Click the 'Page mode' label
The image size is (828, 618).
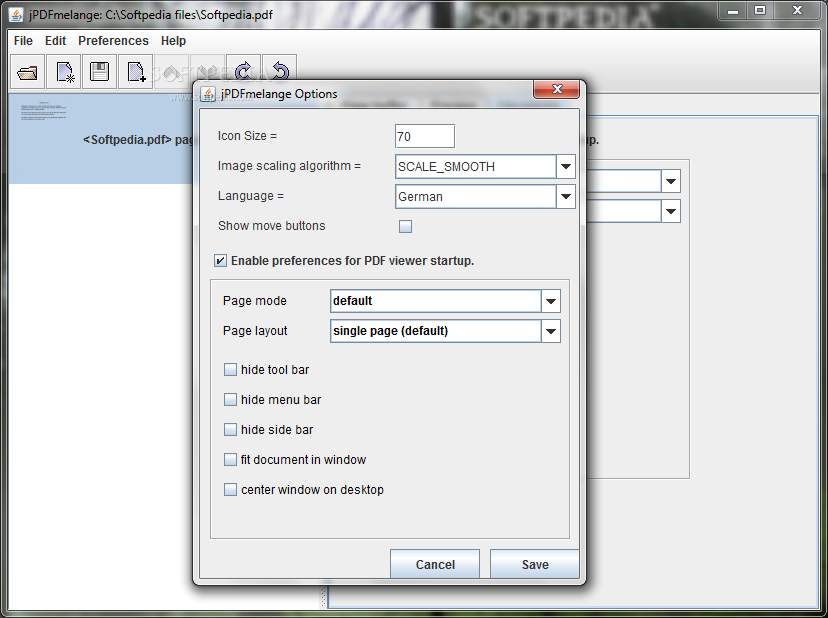(255, 301)
